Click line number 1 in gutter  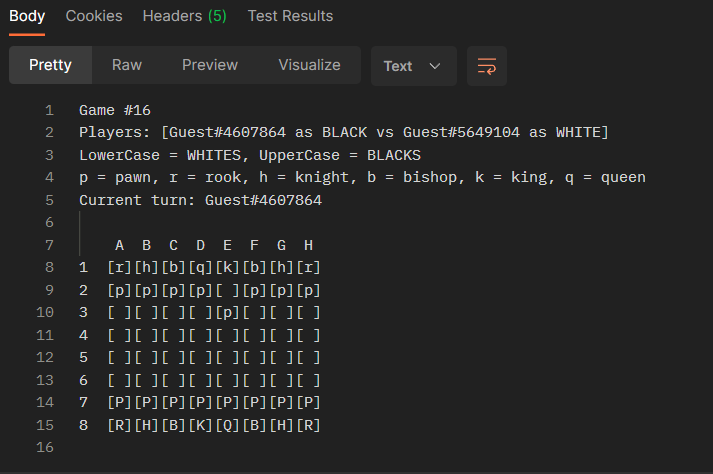tap(49, 110)
